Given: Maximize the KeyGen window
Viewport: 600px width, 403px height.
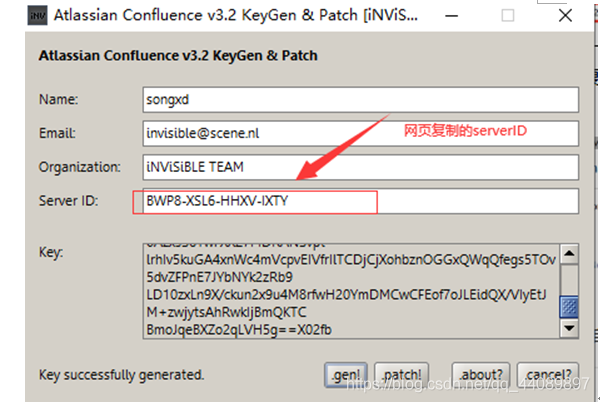Looking at the screenshot, I should pos(508,16).
